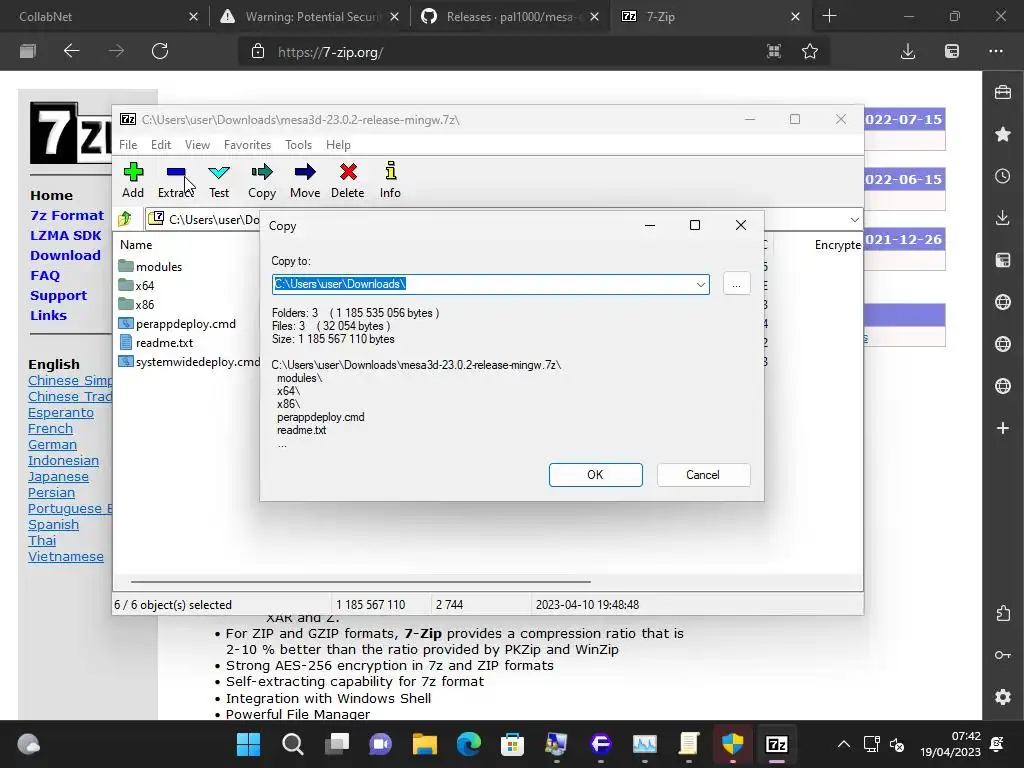1024x768 pixels.
Task: Open the Tools menu
Action: click(x=298, y=145)
